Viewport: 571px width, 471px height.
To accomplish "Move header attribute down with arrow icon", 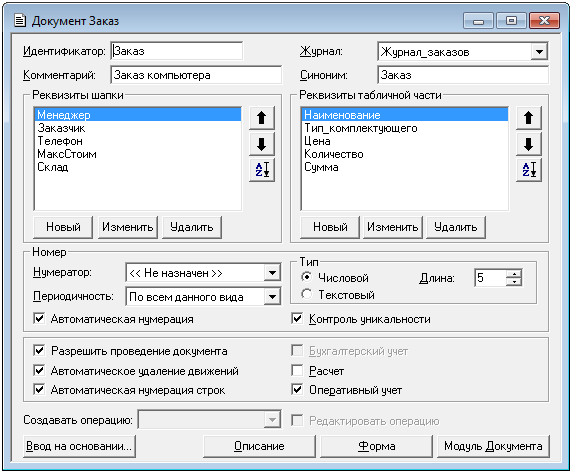I will tap(261, 144).
